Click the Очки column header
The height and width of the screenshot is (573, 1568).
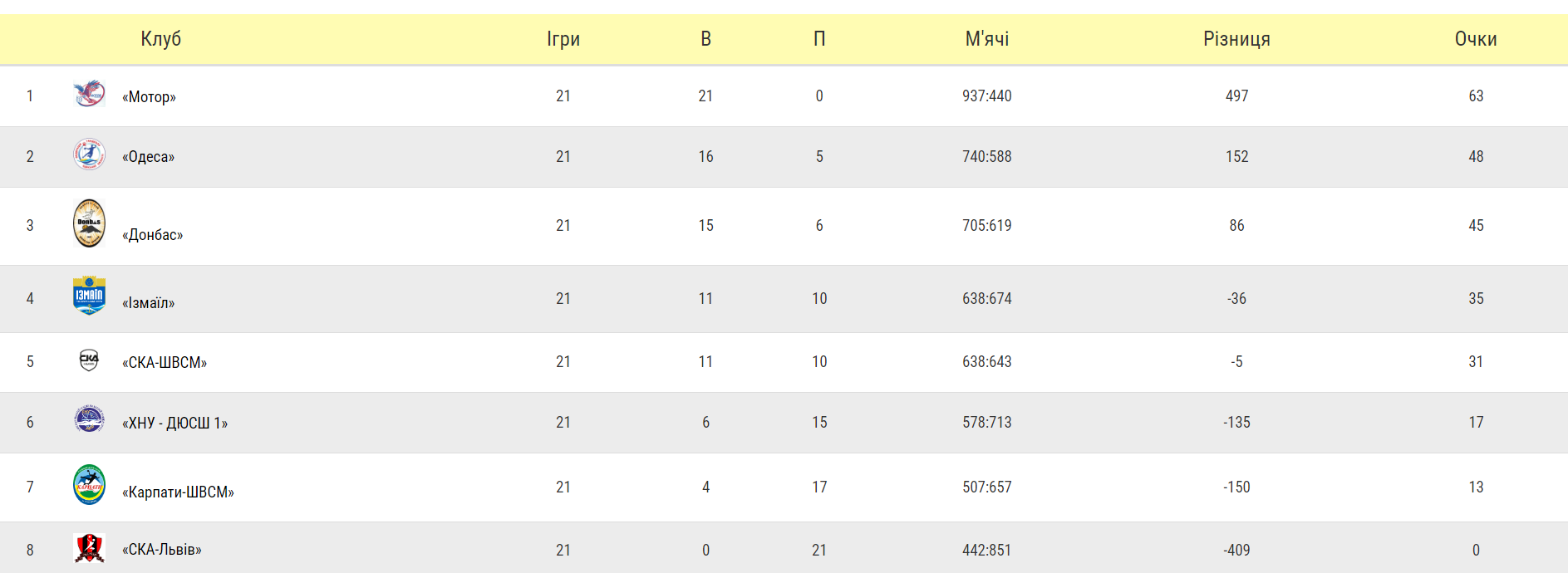(x=1476, y=39)
